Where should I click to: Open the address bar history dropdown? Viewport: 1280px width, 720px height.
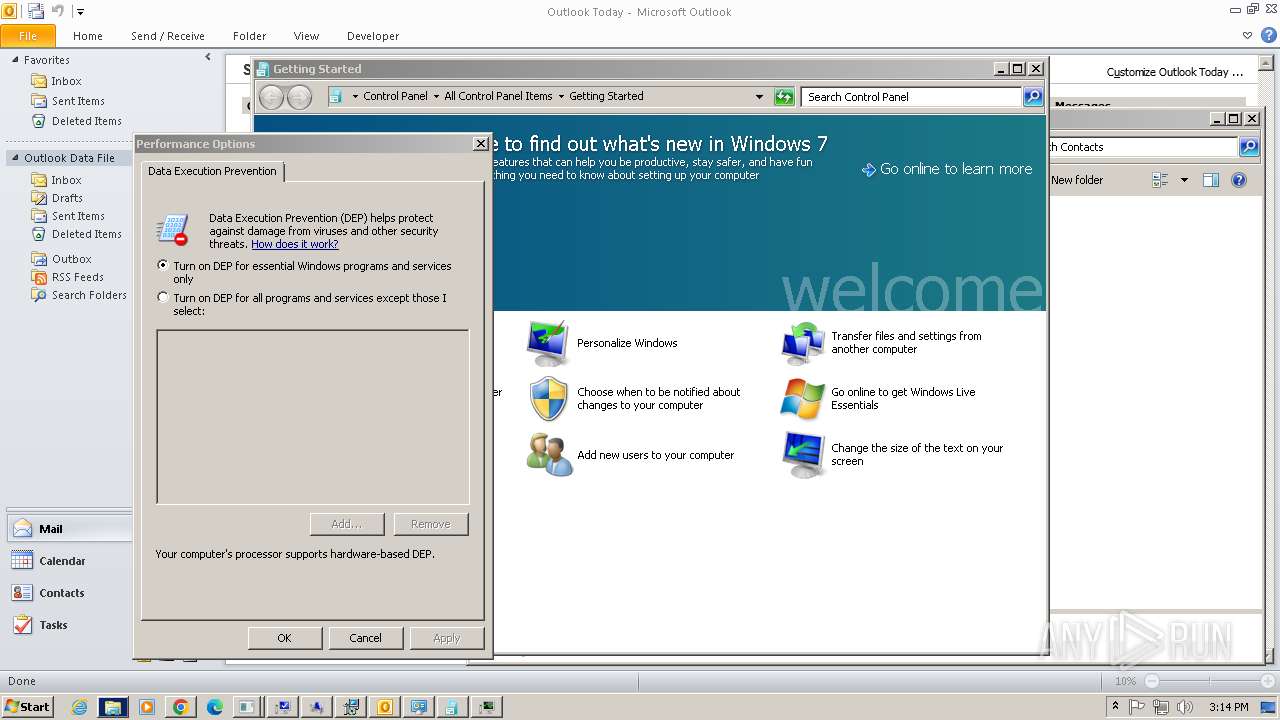(x=760, y=97)
